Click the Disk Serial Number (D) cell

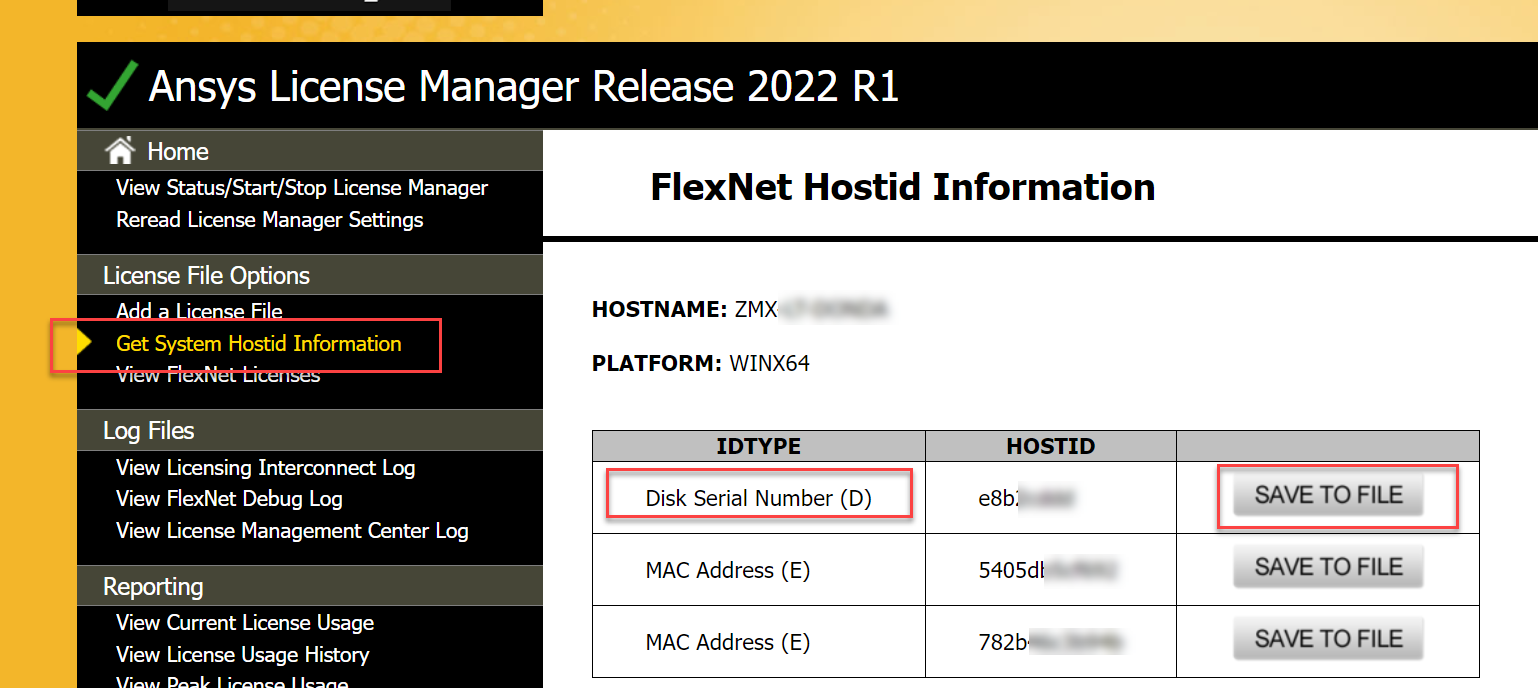point(759,498)
